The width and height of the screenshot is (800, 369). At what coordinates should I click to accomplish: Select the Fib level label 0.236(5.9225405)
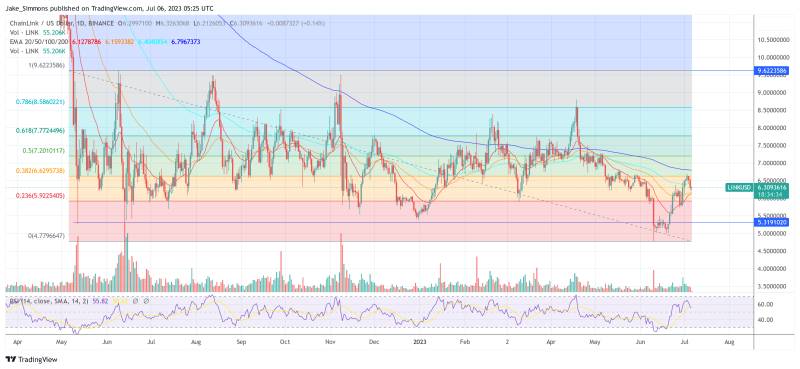pos(40,195)
